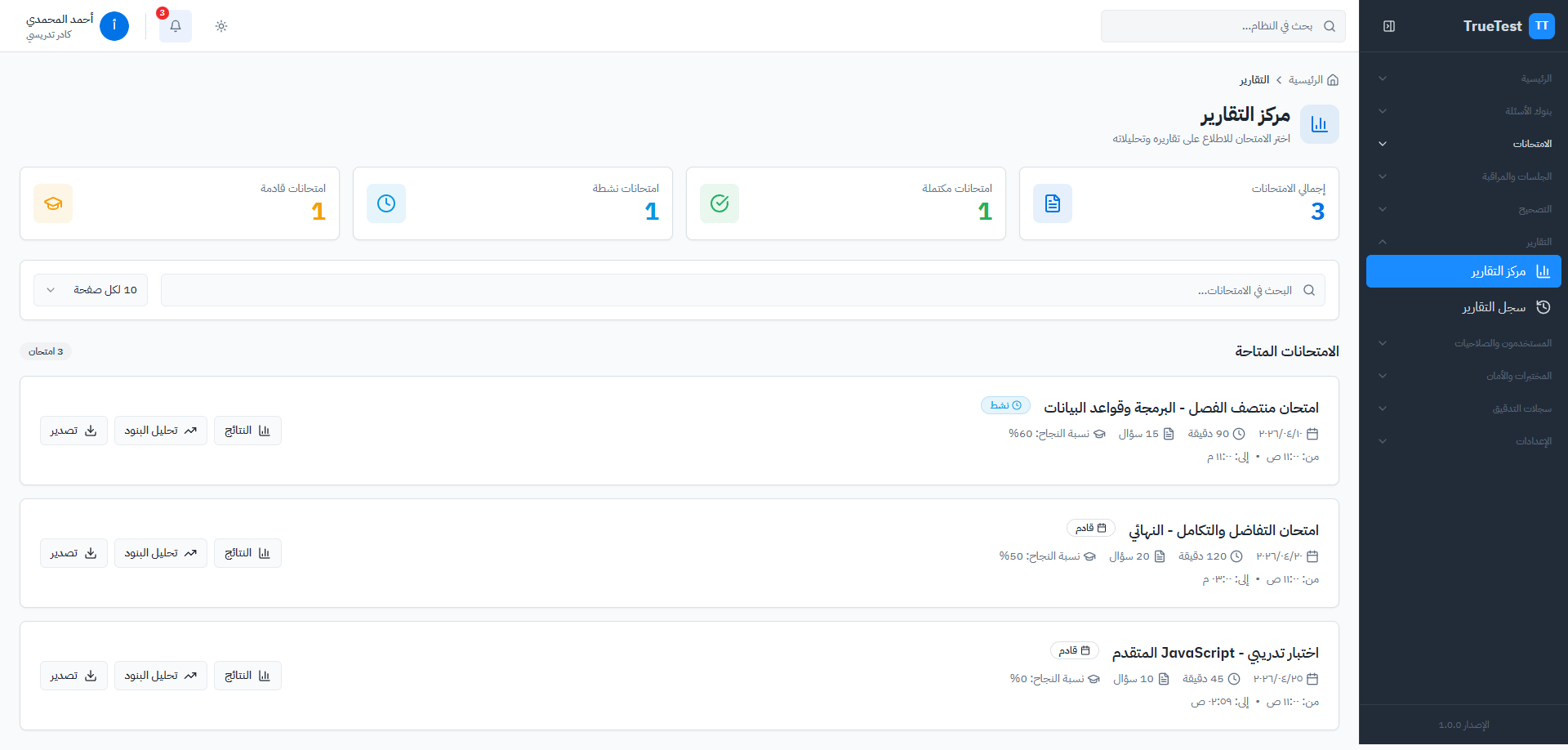Click the clock icon on امتحانات نشطة card

386,203
